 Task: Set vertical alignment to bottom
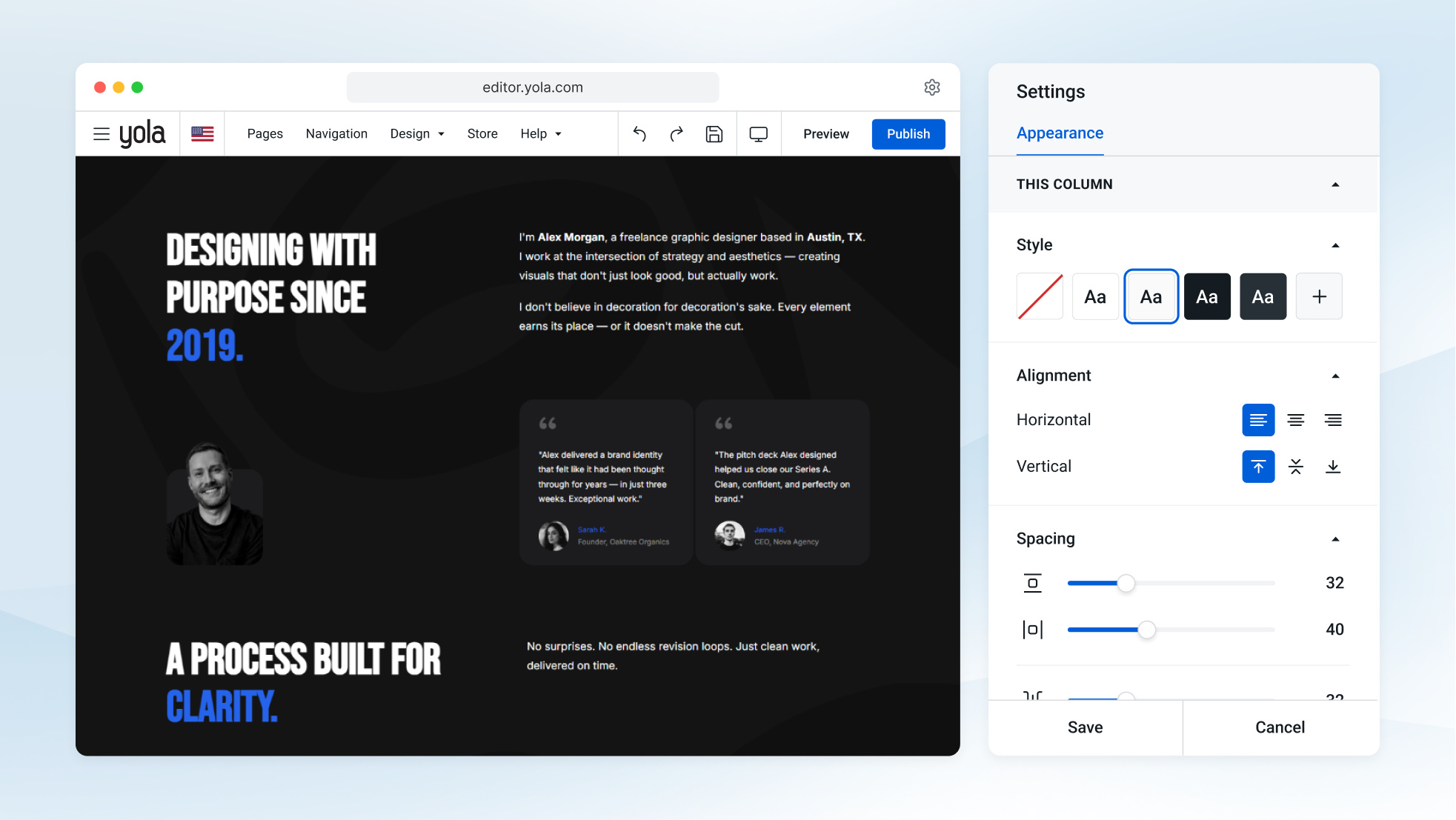(x=1333, y=467)
